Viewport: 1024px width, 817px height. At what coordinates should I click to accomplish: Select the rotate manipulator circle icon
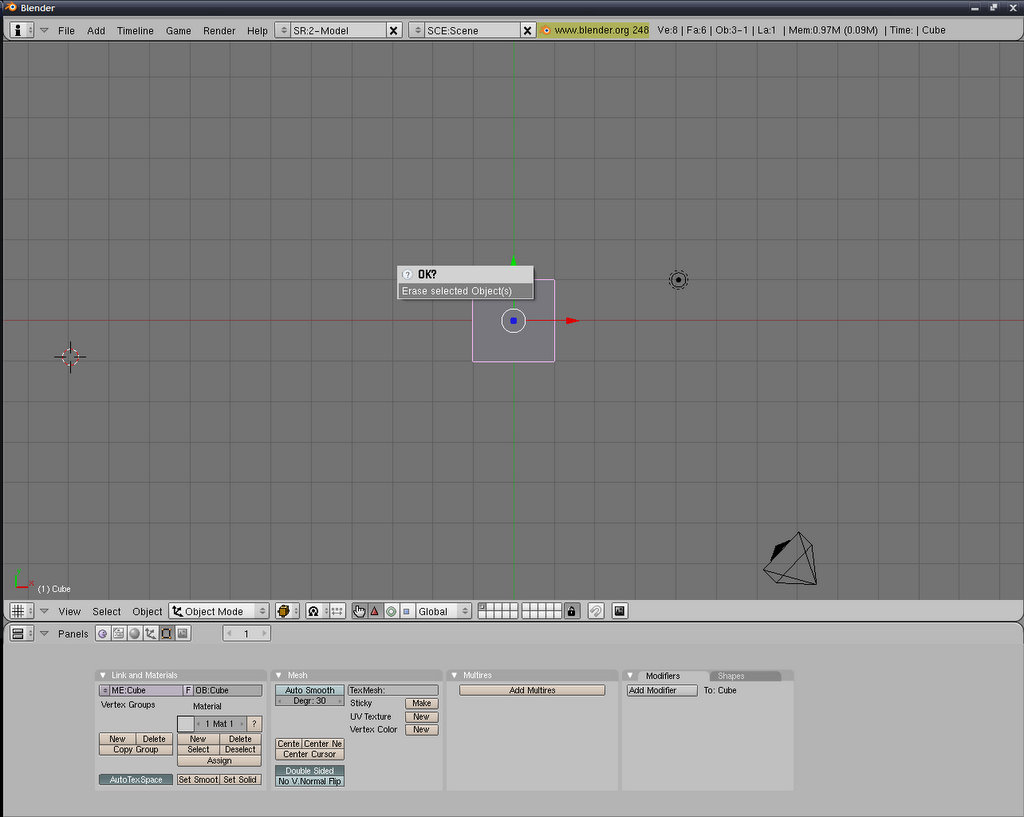click(x=391, y=611)
